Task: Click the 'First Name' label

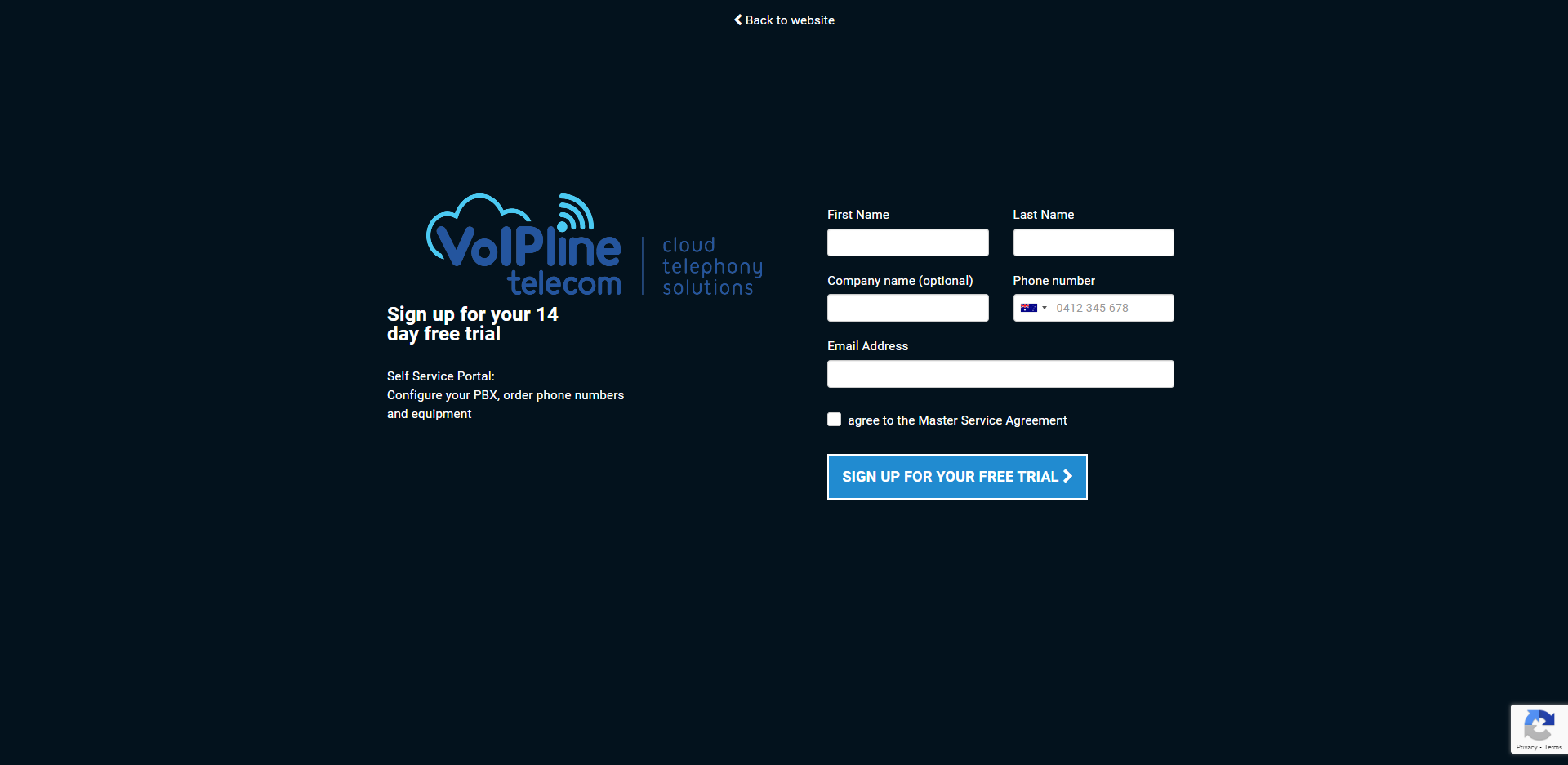Action: [x=858, y=215]
